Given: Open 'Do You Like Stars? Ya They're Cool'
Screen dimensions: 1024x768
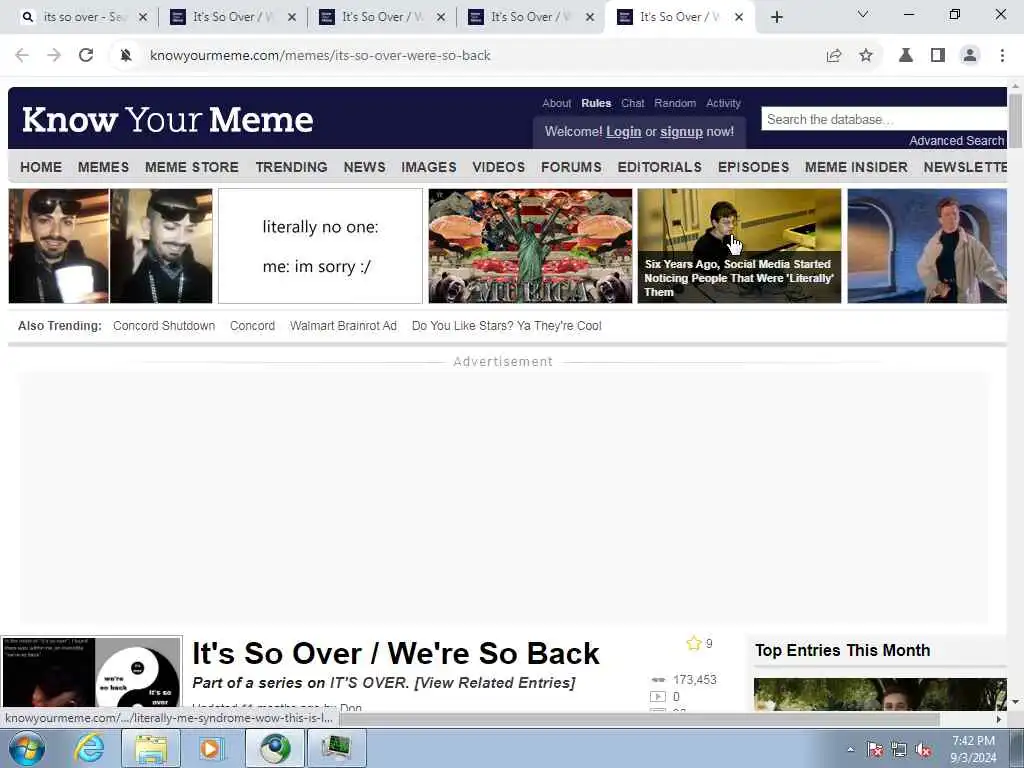Looking at the screenshot, I should click(507, 326).
